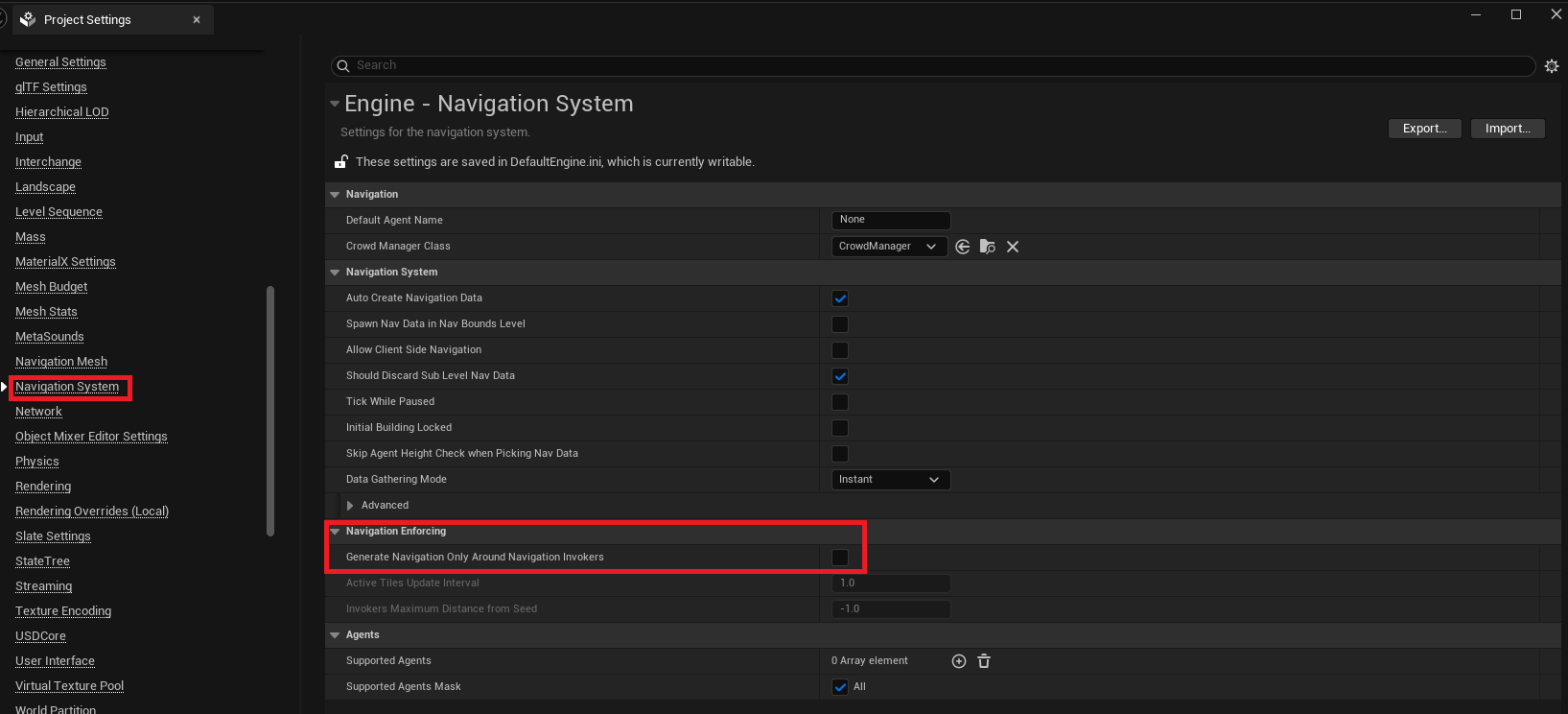The height and width of the screenshot is (714, 1568).
Task: Collapse Engine - Navigation System header
Action: coord(335,104)
